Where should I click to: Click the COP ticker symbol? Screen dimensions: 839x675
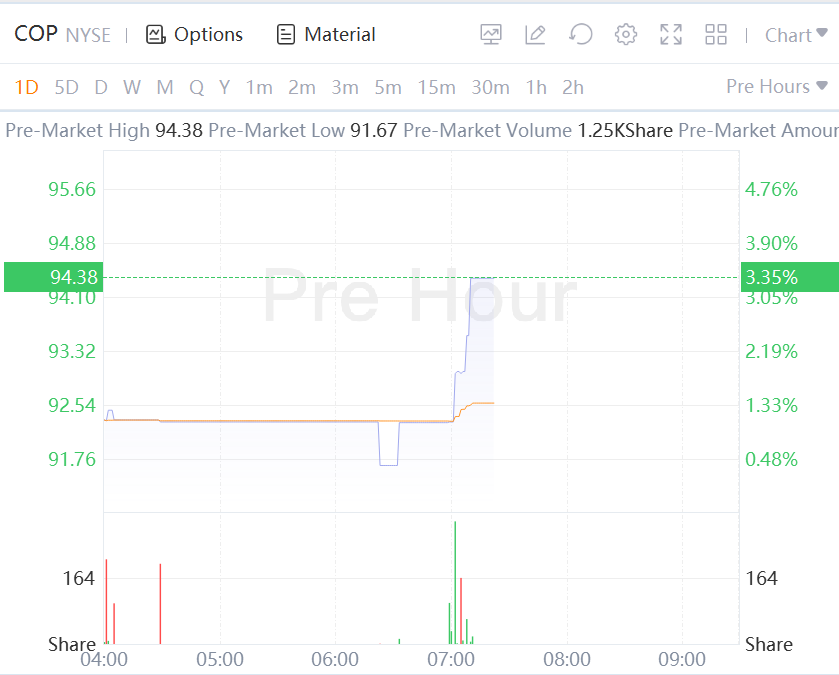click(x=36, y=34)
